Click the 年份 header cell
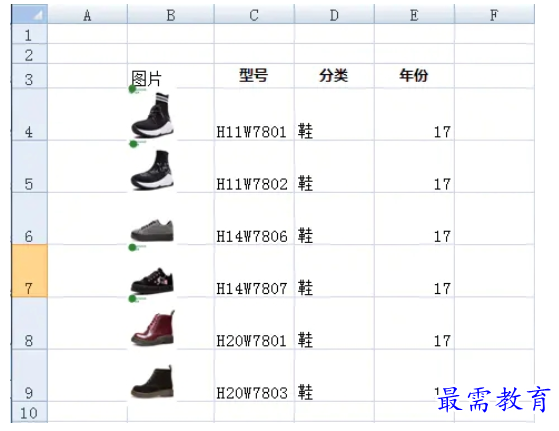This screenshot has height=431, width=559. (x=415, y=76)
